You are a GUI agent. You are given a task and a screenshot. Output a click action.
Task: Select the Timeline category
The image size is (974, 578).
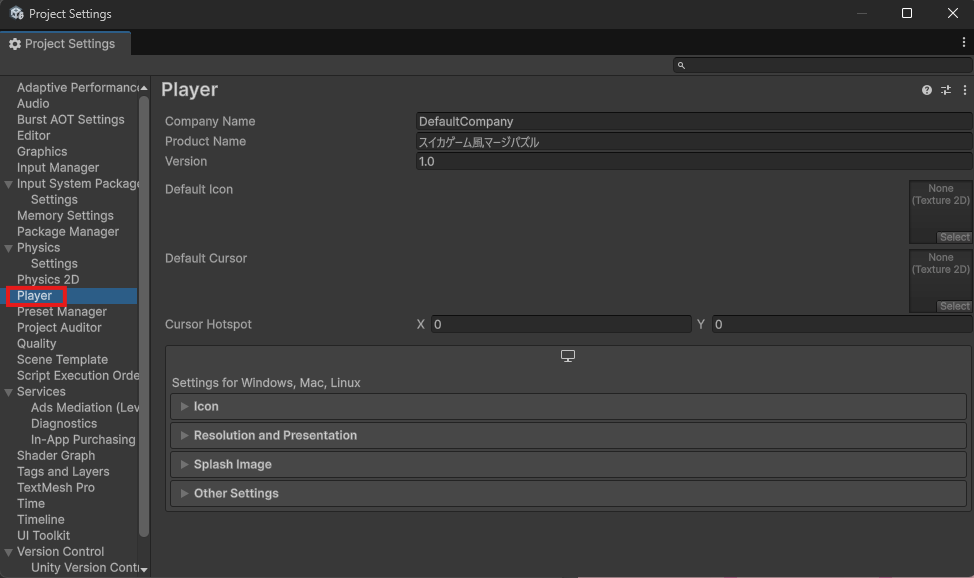(x=40, y=520)
